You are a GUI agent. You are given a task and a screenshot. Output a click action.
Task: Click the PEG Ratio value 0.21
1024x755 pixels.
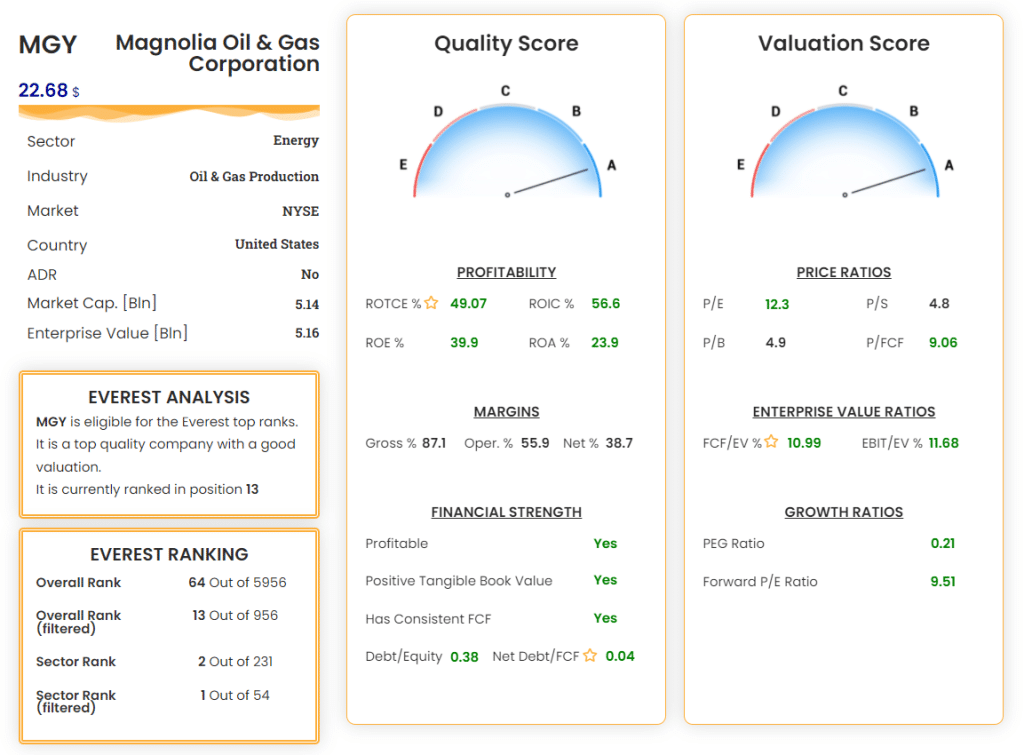pos(943,543)
